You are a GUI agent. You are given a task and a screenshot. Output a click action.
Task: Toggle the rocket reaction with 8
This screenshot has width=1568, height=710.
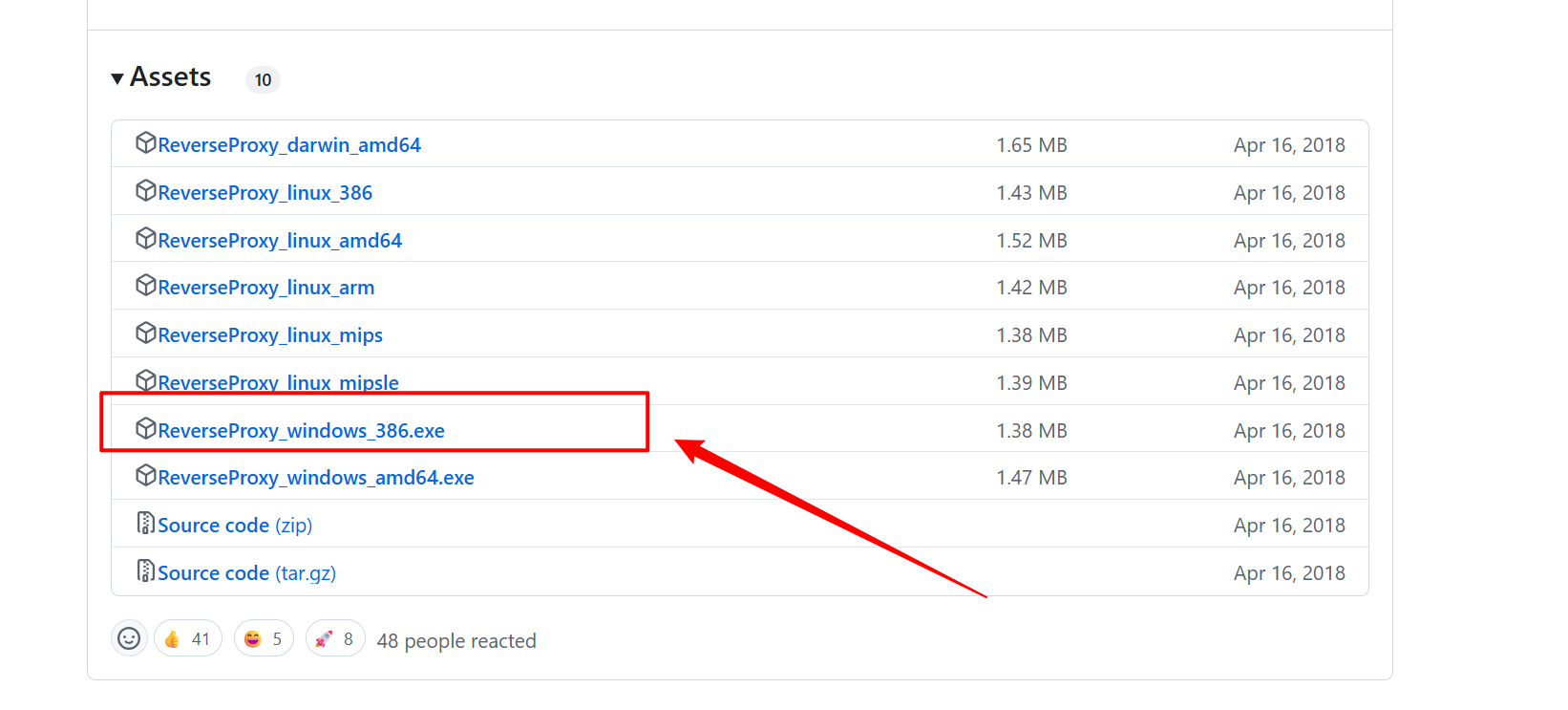point(335,638)
